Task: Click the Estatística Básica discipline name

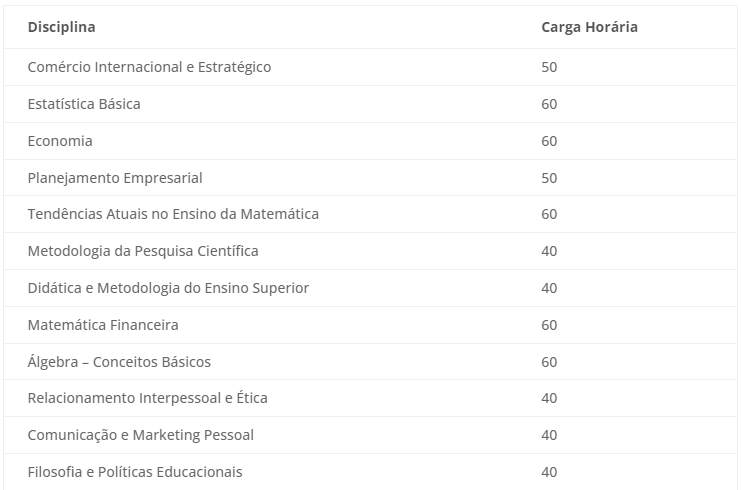Action: (x=84, y=104)
